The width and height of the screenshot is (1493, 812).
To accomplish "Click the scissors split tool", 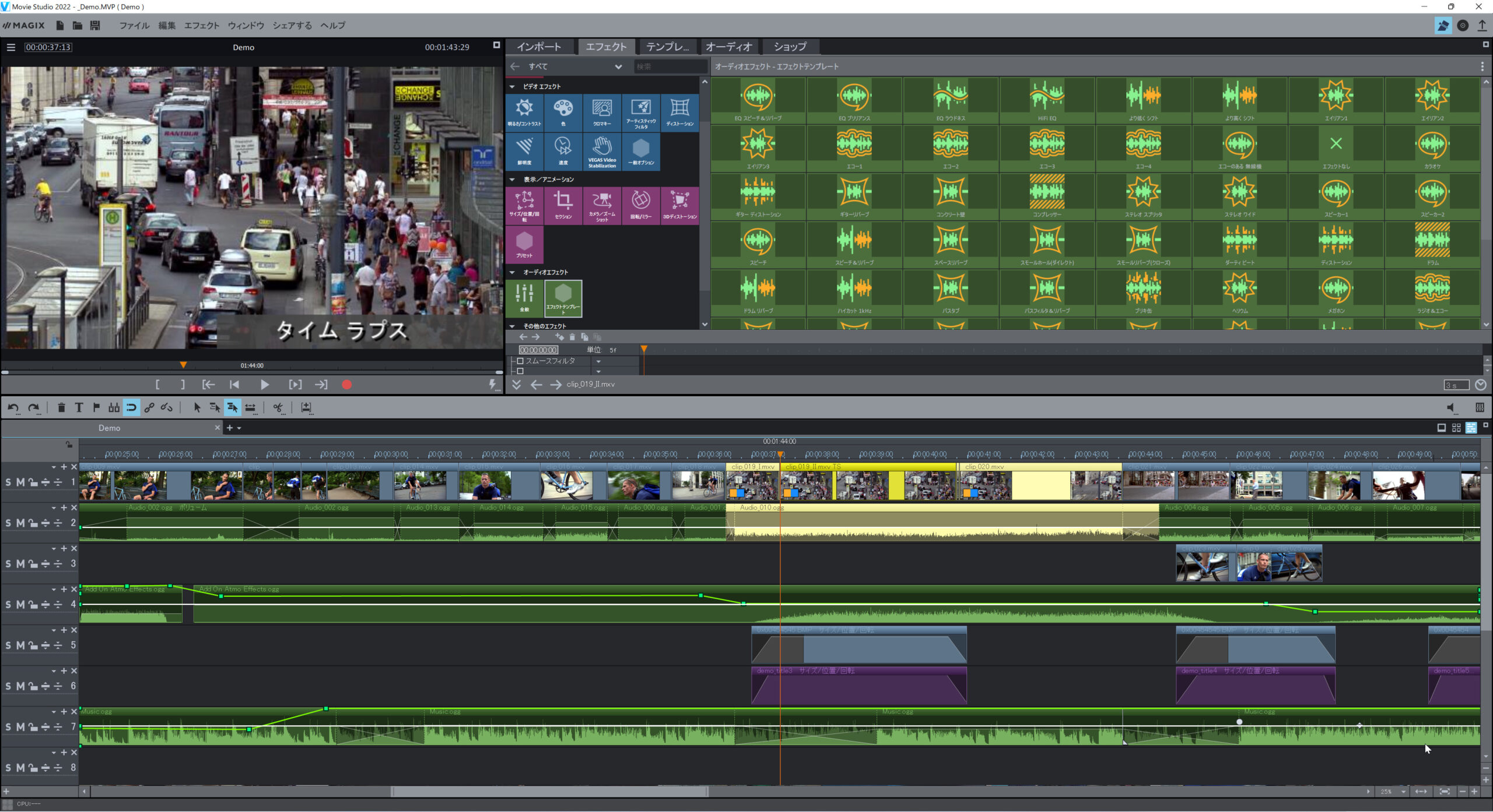I will click(x=279, y=407).
